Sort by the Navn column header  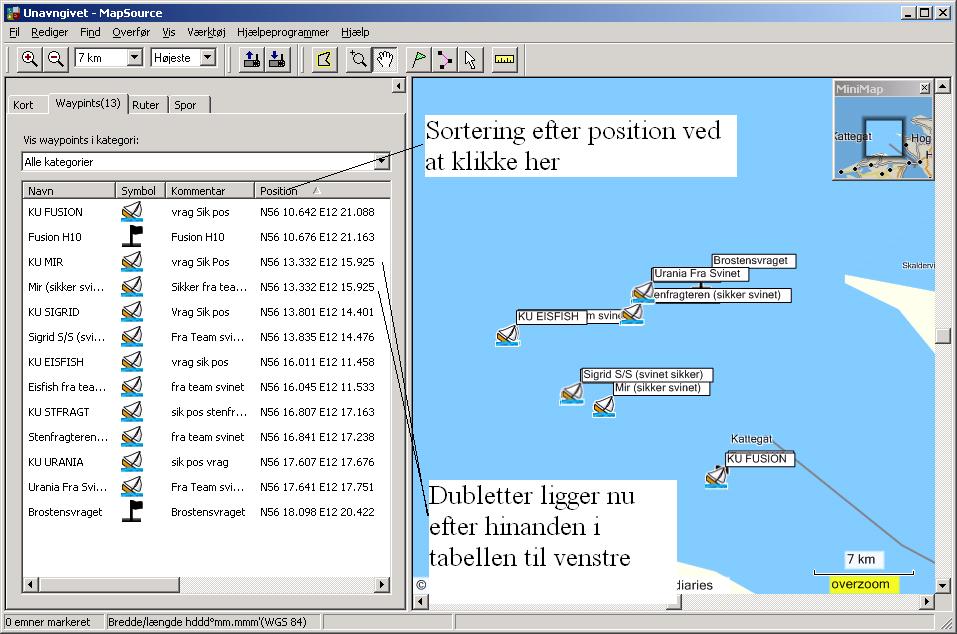(69, 191)
